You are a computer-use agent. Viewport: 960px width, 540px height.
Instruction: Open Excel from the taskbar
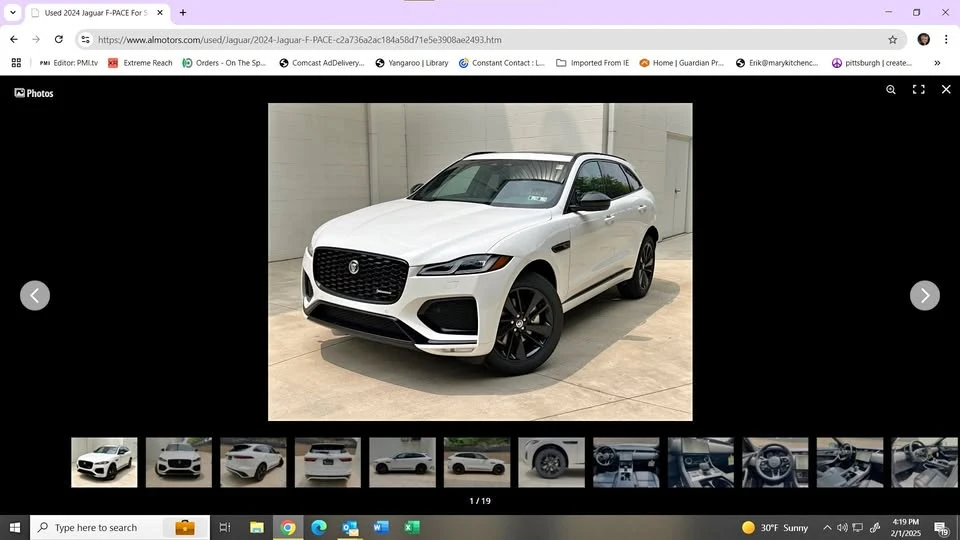coord(412,527)
